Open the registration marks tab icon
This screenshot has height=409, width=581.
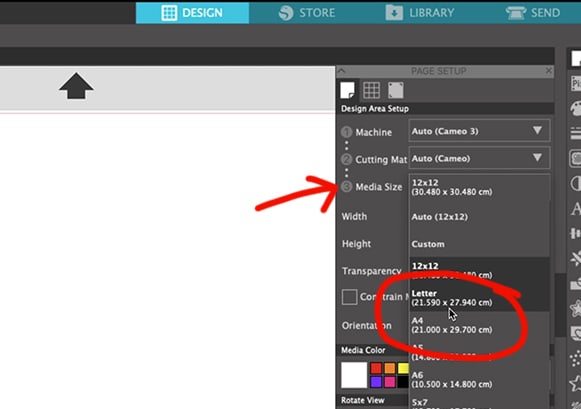pos(395,90)
